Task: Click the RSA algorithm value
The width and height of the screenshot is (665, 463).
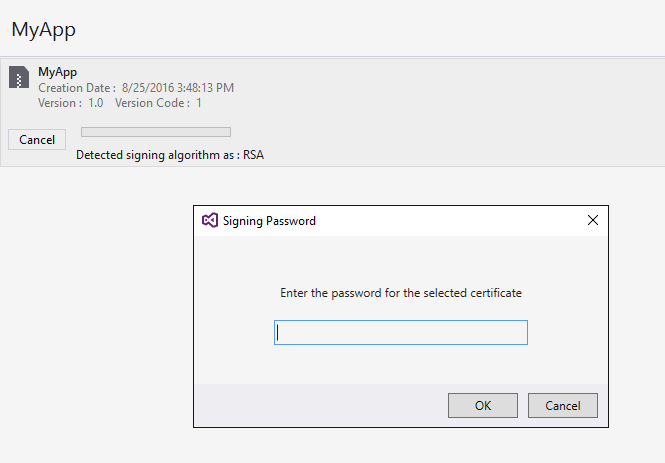Action: [253, 155]
